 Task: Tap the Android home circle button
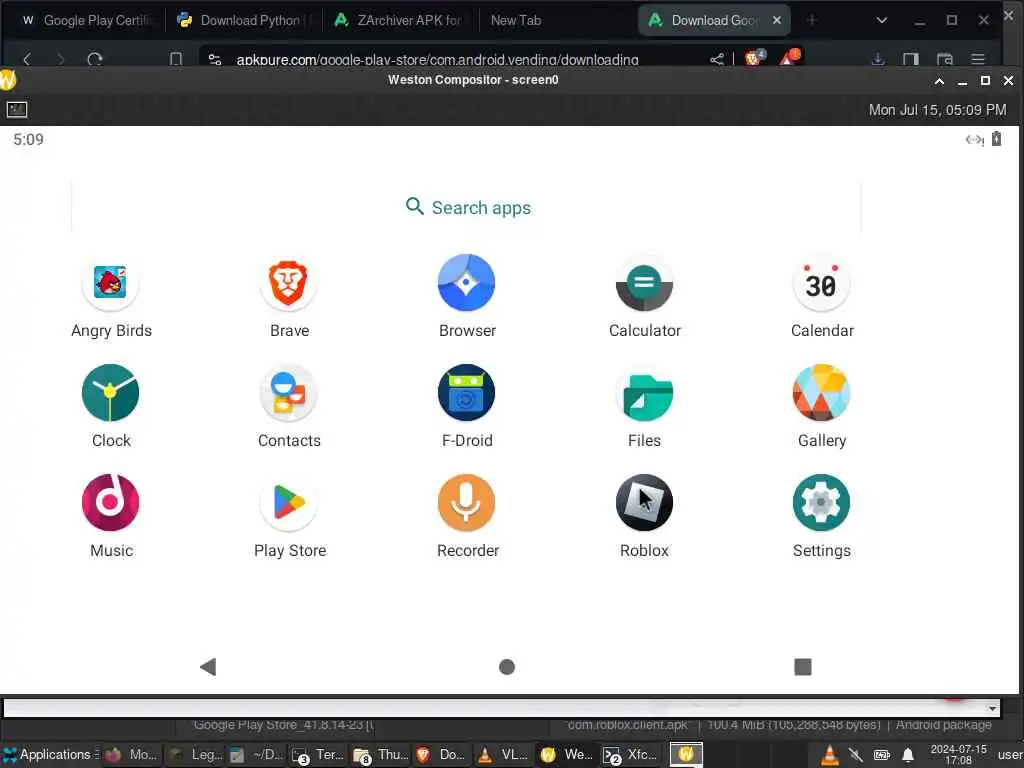point(507,667)
